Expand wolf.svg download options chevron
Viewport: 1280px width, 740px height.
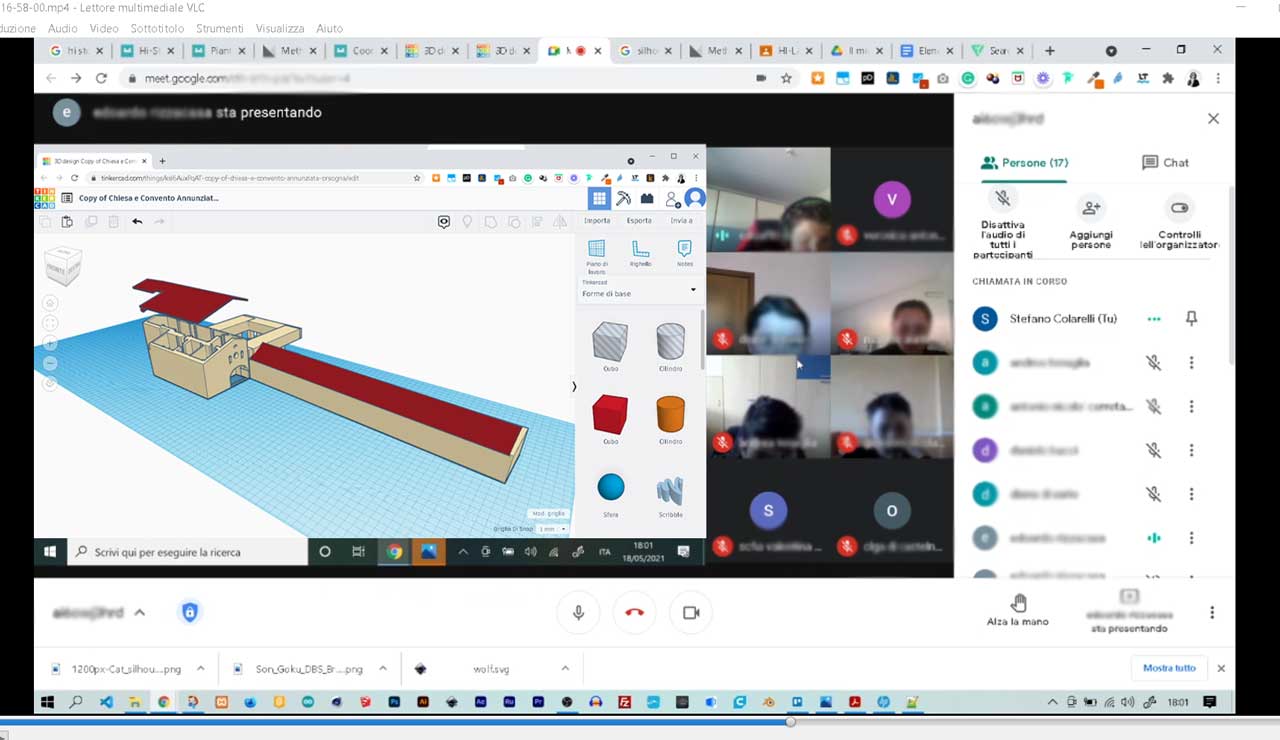pos(564,668)
